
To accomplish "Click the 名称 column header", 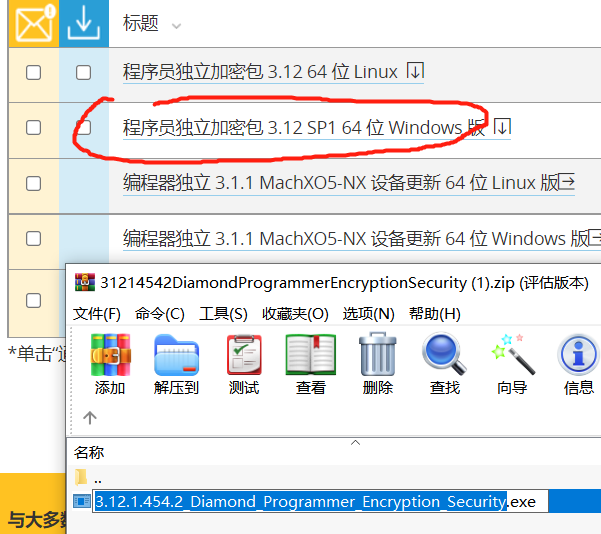I will point(89,452).
